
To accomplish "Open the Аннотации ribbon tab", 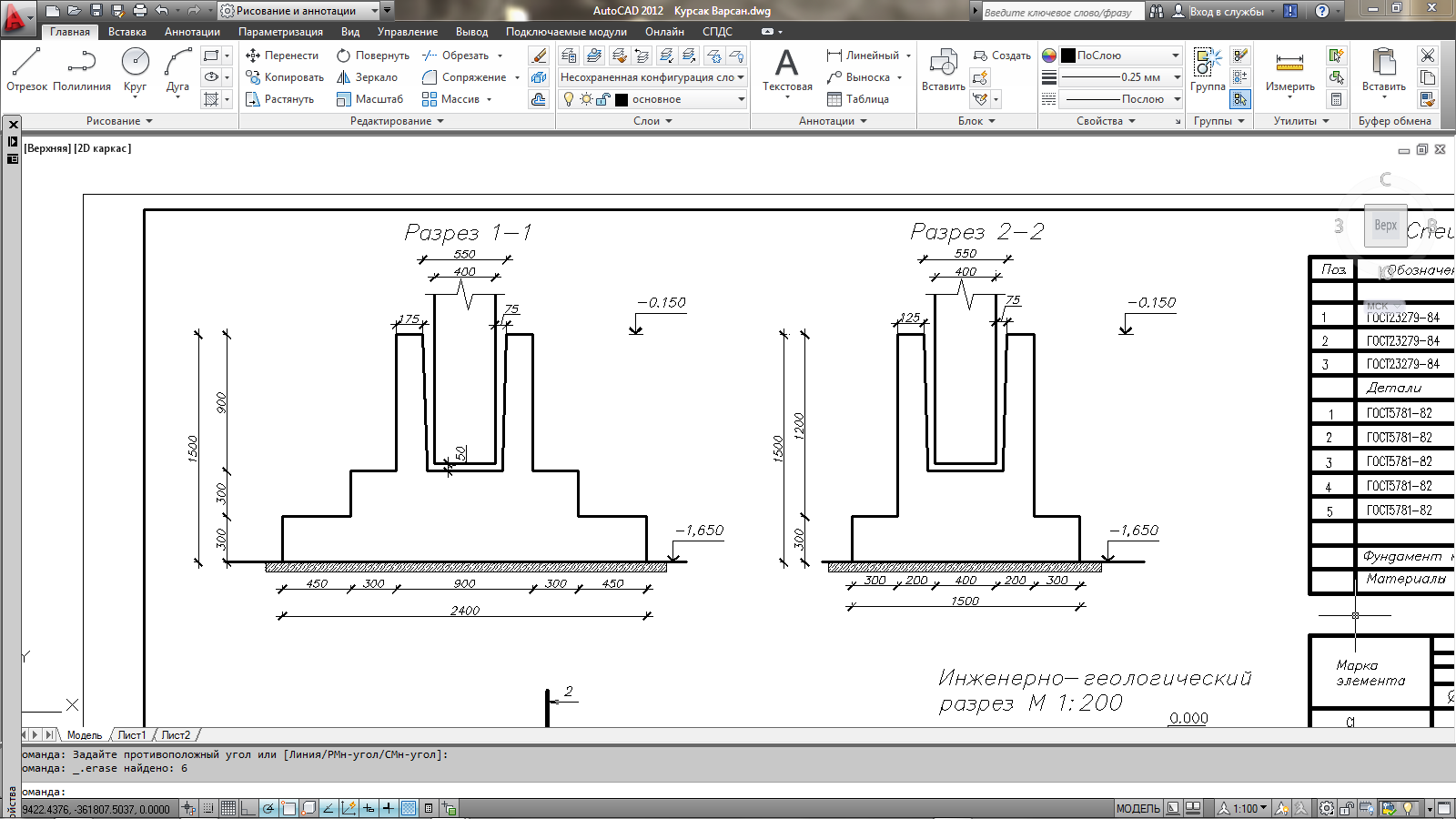I will [x=192, y=32].
